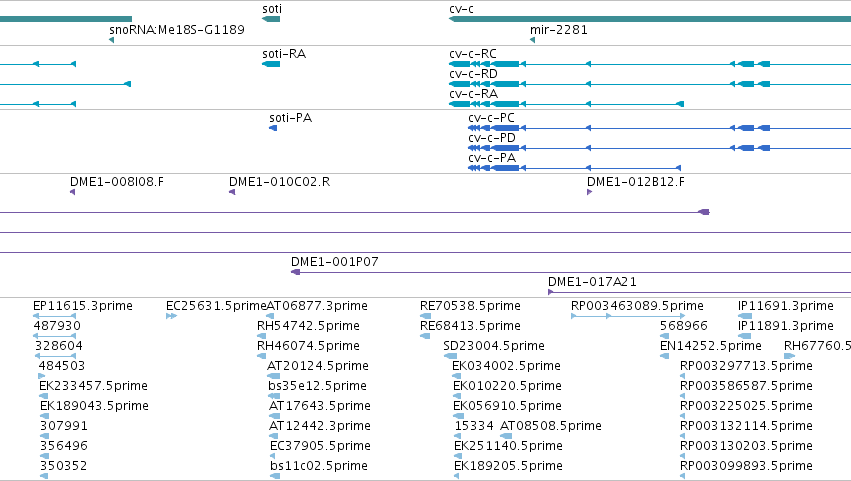
Task: Click the EK056910.5prime EST label
Action: click(x=507, y=406)
